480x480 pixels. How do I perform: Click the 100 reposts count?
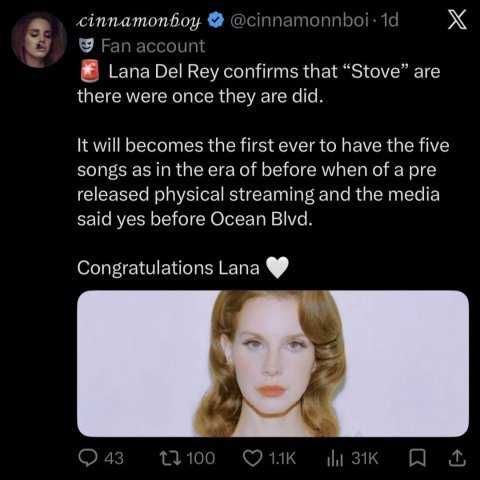pyautogui.click(x=201, y=458)
